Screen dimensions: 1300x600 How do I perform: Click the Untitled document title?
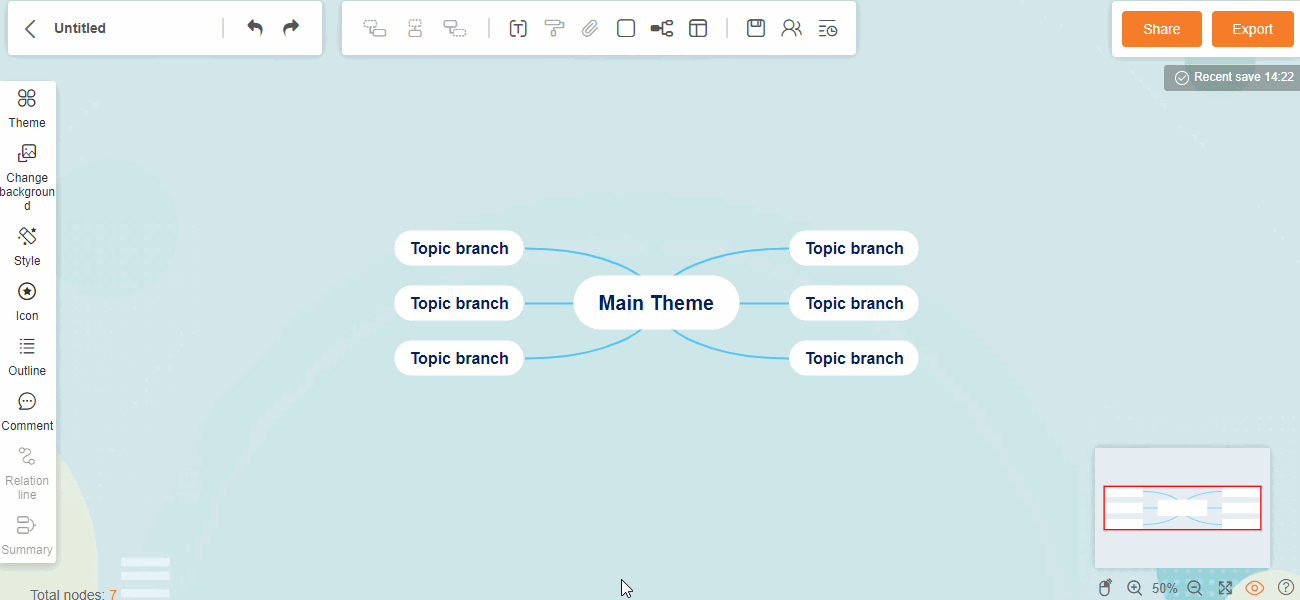(x=80, y=28)
